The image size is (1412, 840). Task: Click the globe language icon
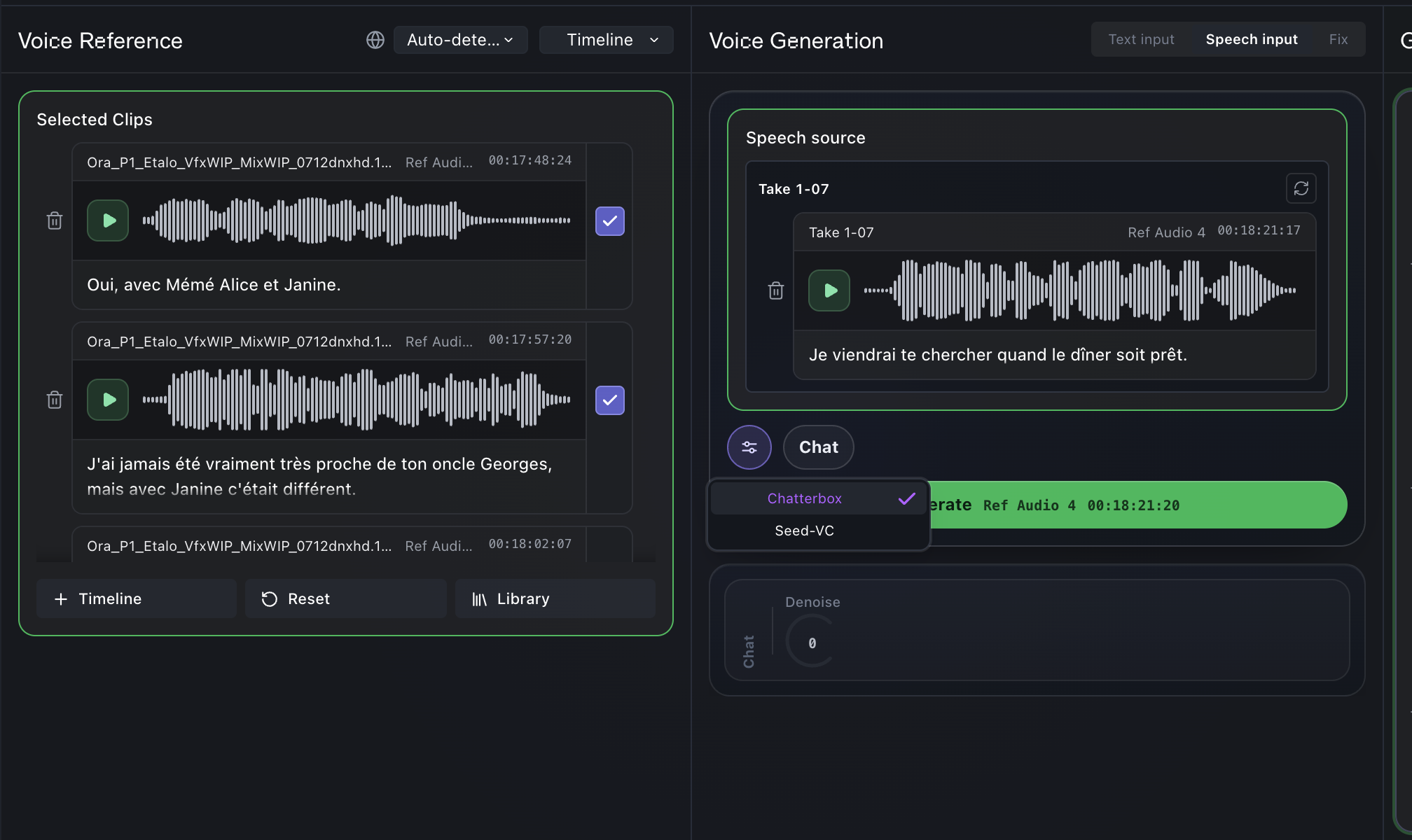tap(375, 40)
